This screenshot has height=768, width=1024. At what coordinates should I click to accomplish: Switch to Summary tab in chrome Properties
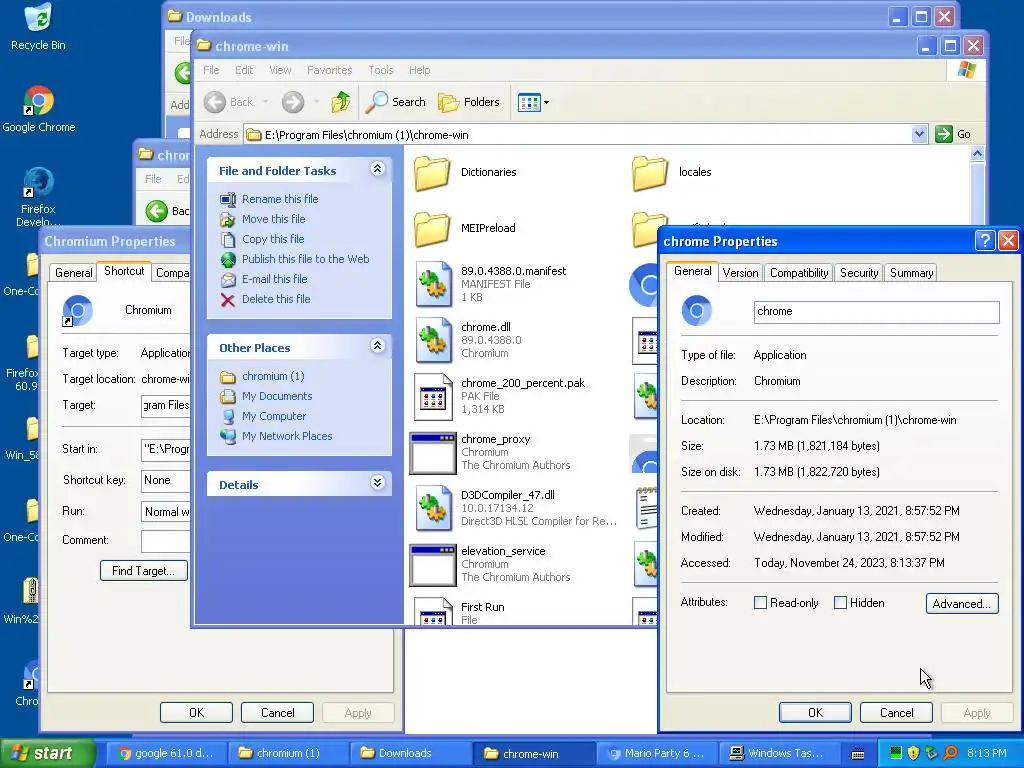pyautogui.click(x=911, y=273)
